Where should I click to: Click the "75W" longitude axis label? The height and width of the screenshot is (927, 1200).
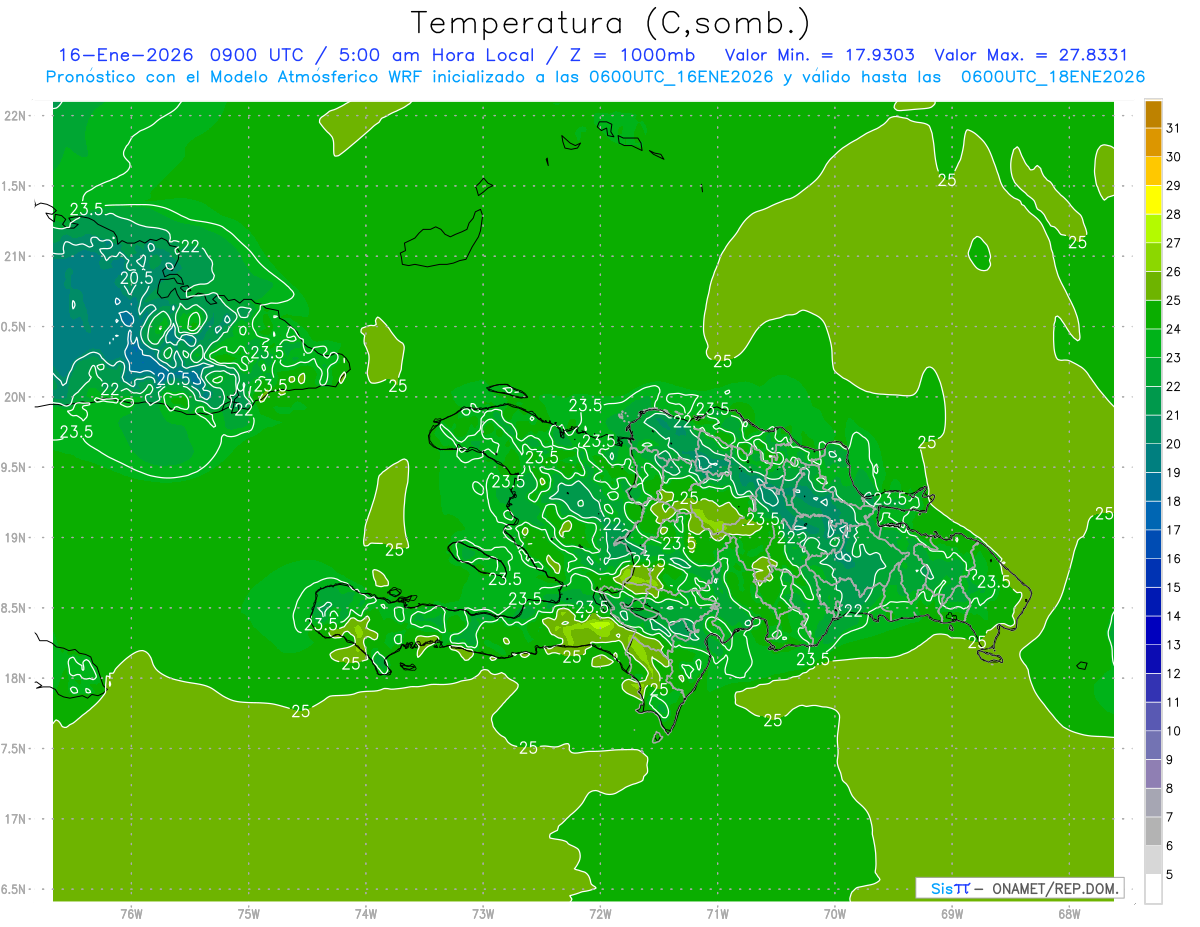(x=249, y=913)
